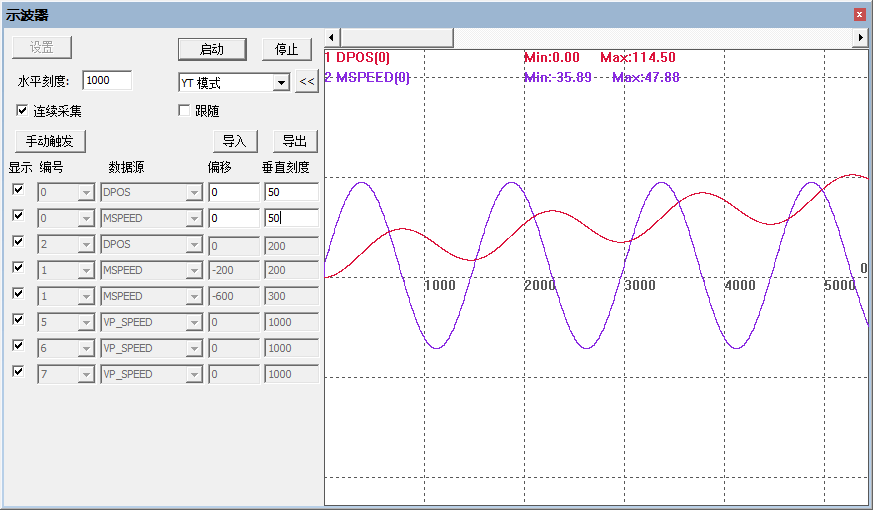Enable the 跟随 follow checkbox
The height and width of the screenshot is (510, 873).
click(x=184, y=110)
